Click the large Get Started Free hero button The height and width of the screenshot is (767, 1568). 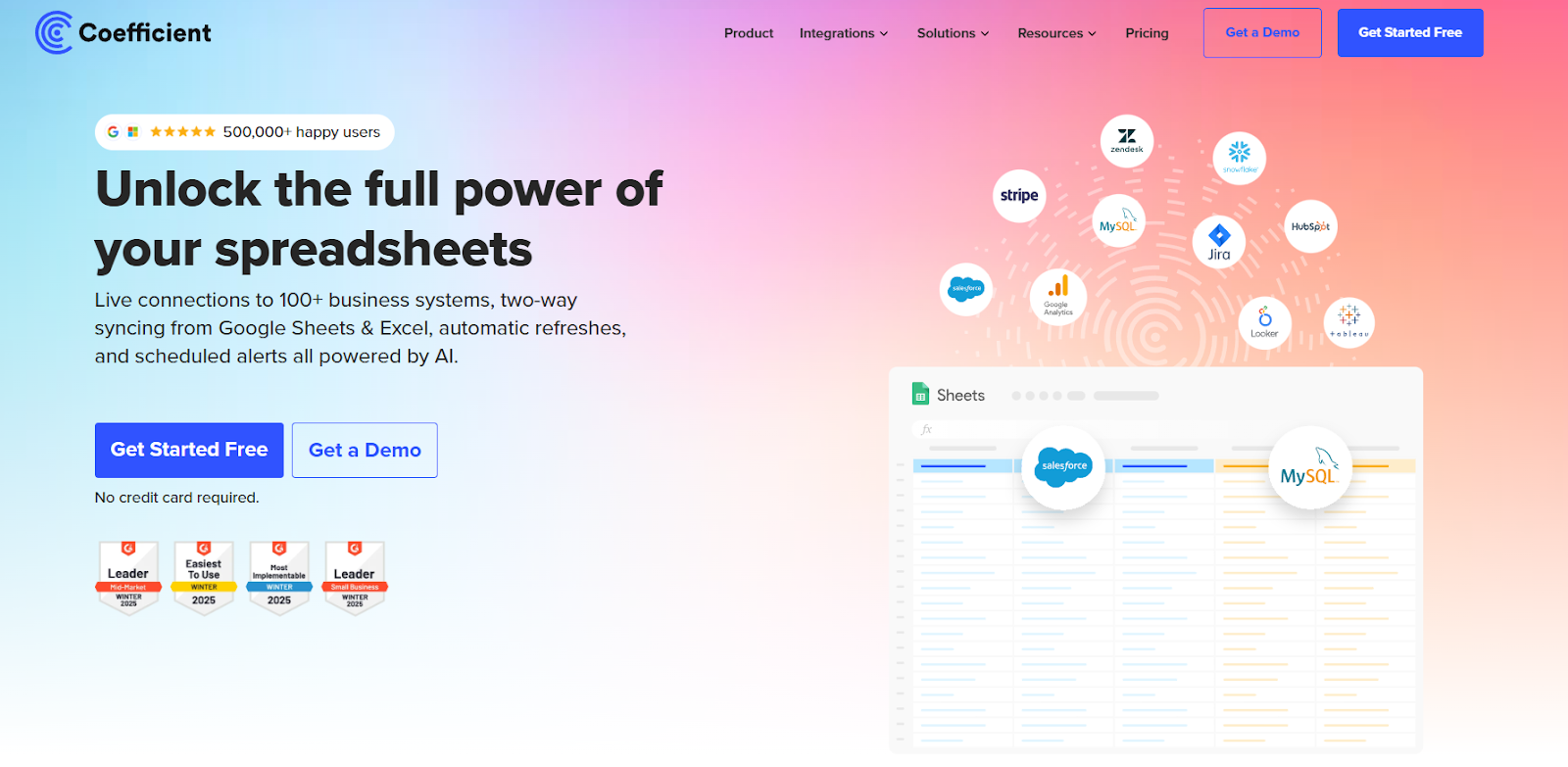[x=189, y=450]
